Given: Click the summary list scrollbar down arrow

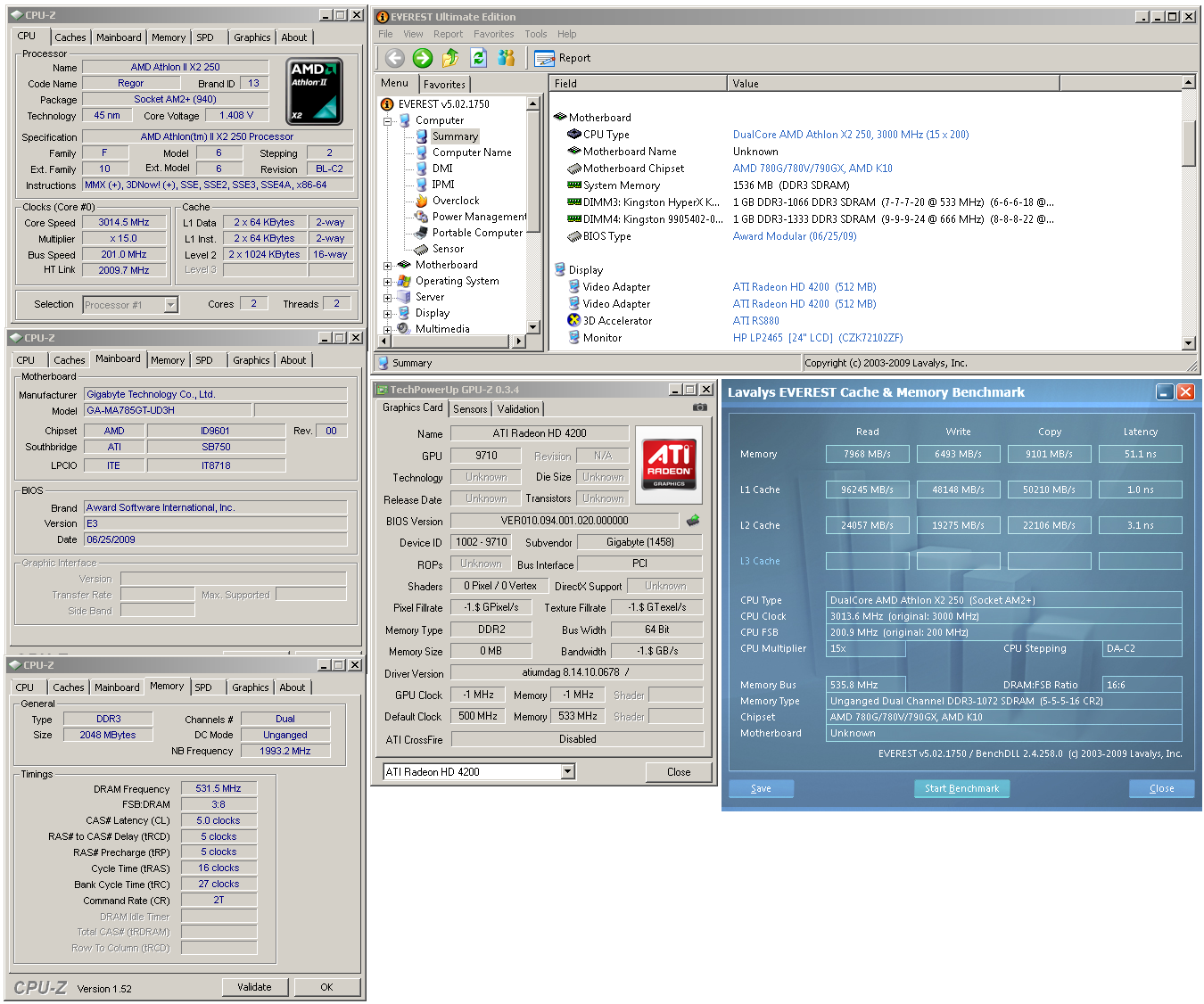Looking at the screenshot, I should (x=1188, y=343).
